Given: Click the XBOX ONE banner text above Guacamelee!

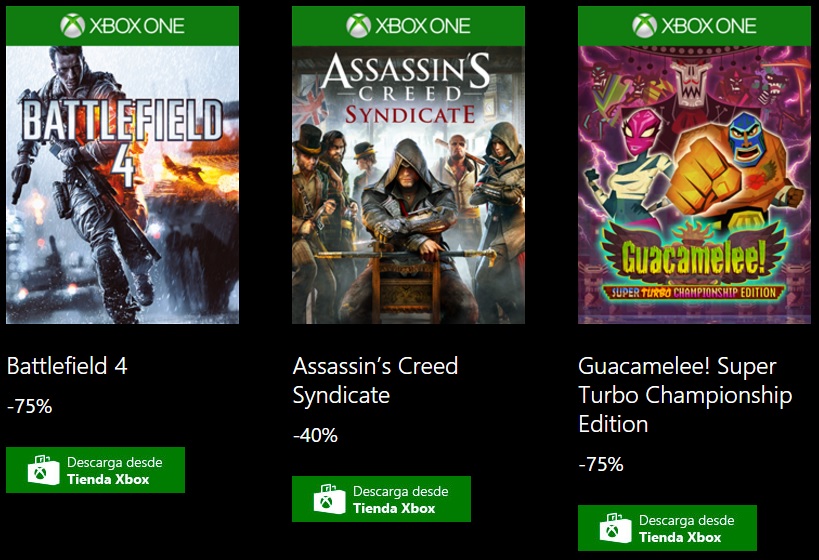Looking at the screenshot, I should (x=710, y=26).
